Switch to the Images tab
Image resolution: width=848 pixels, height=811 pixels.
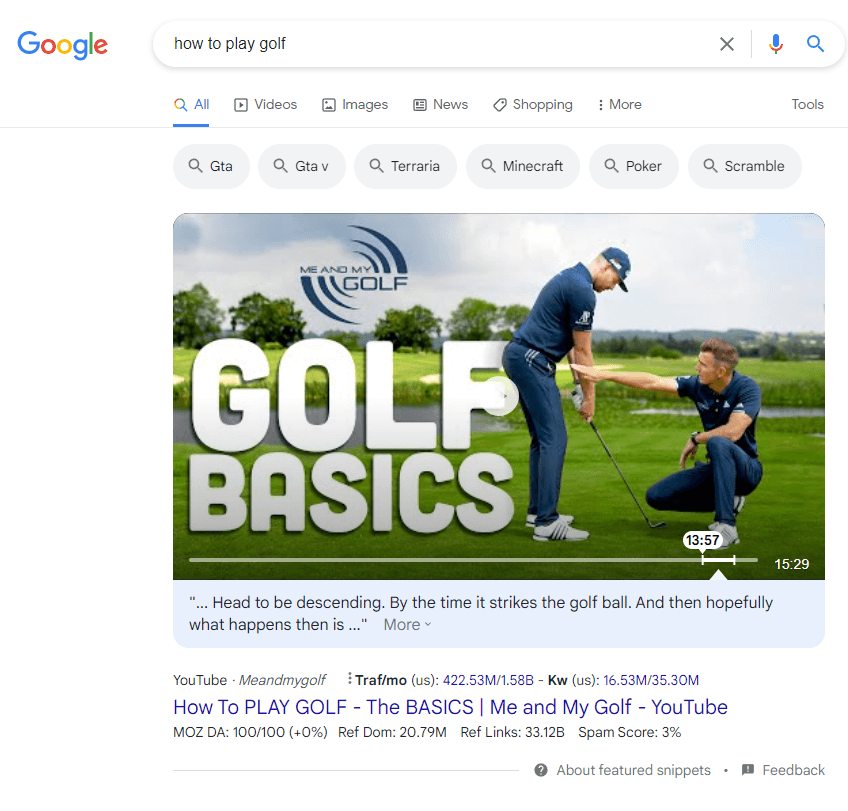[x=355, y=105]
